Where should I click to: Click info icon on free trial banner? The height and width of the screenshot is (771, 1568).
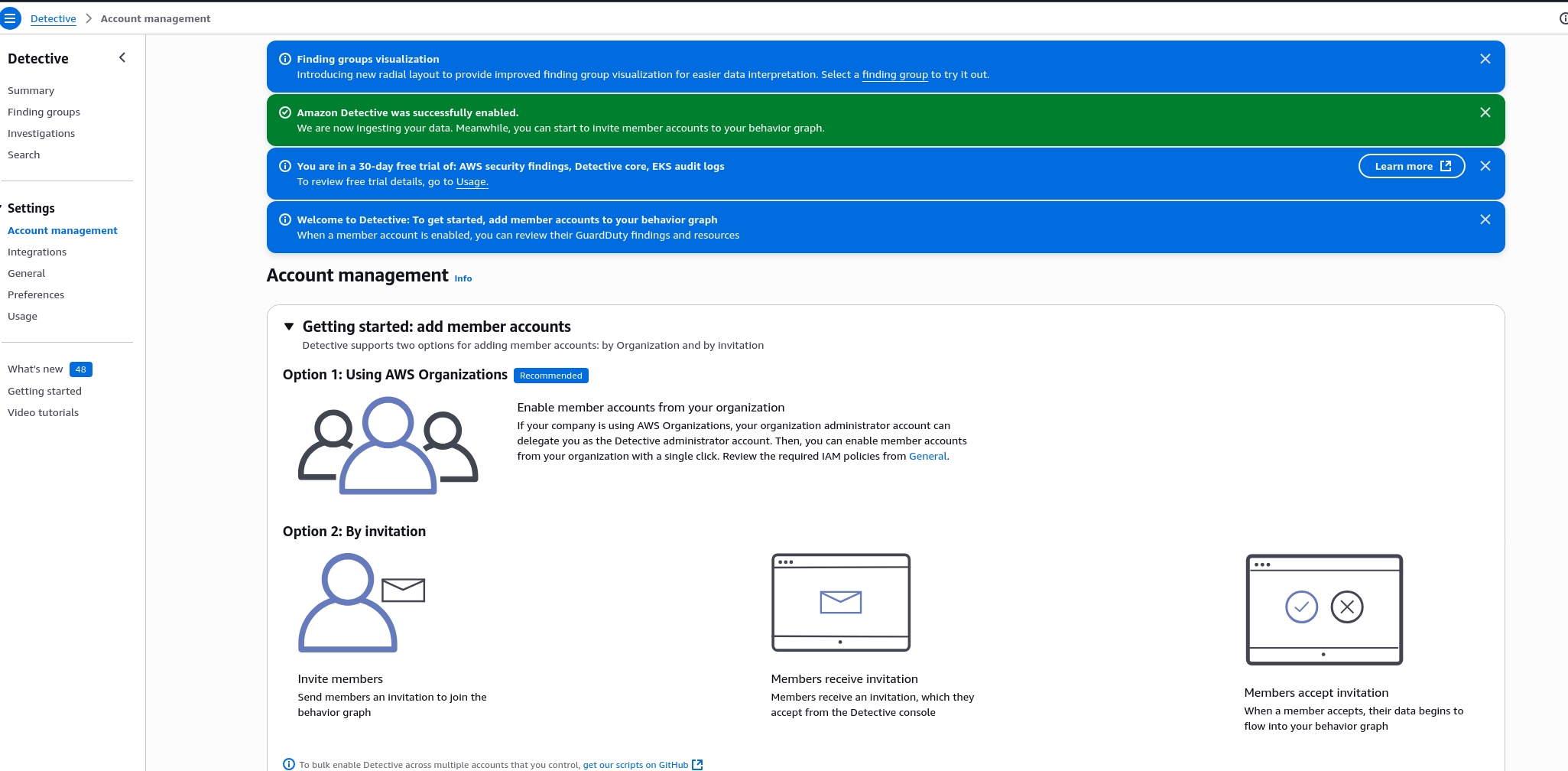(x=285, y=166)
